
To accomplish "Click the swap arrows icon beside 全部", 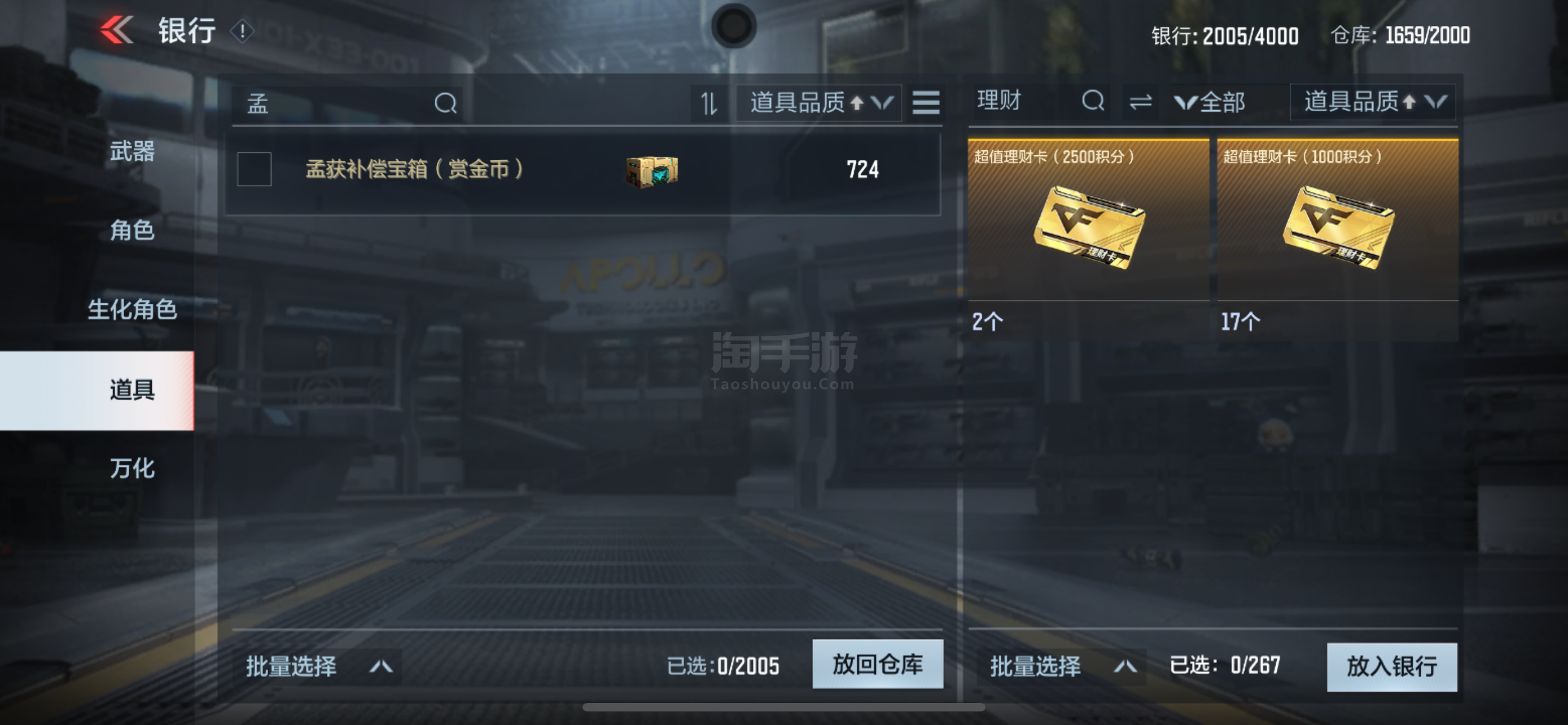I will click(1140, 102).
